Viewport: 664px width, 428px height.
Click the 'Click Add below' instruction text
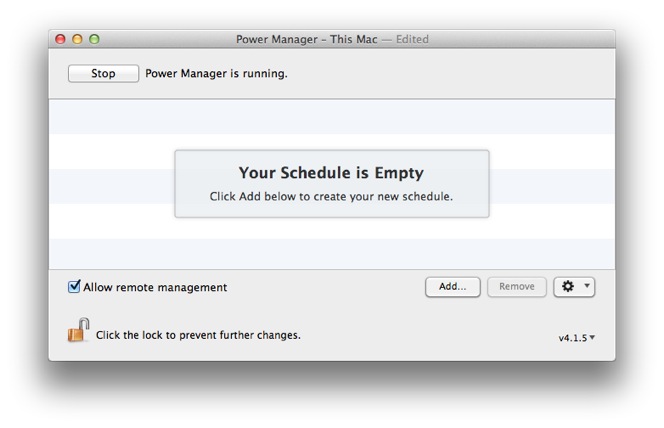point(331,196)
